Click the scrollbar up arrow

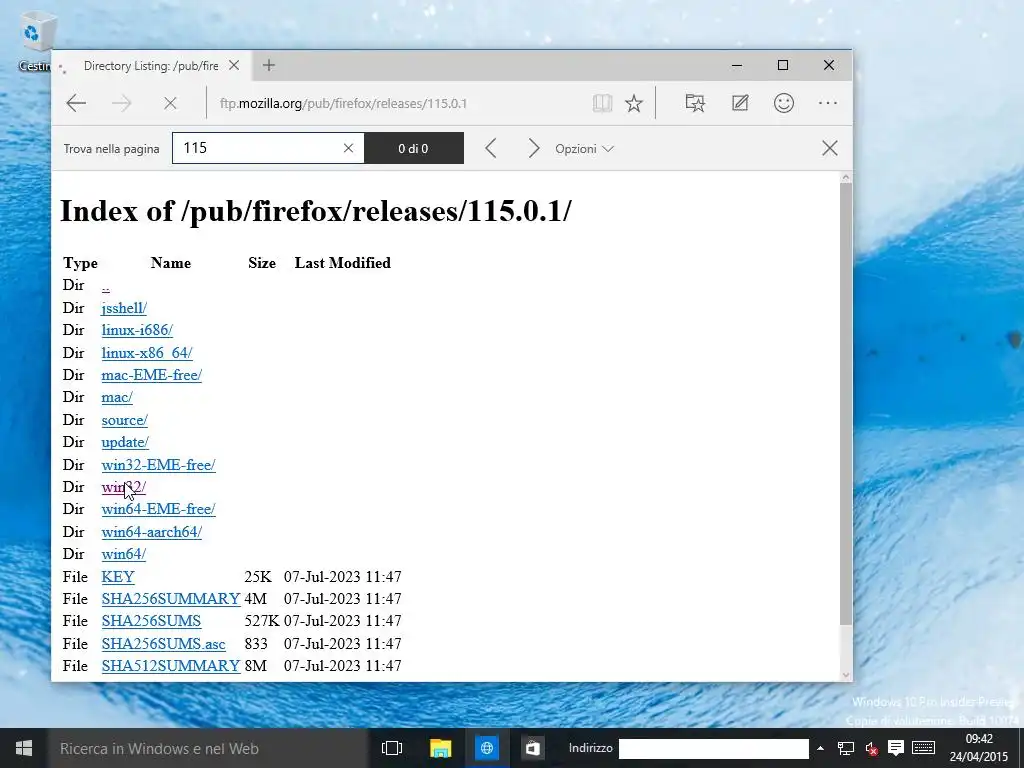pos(846,177)
